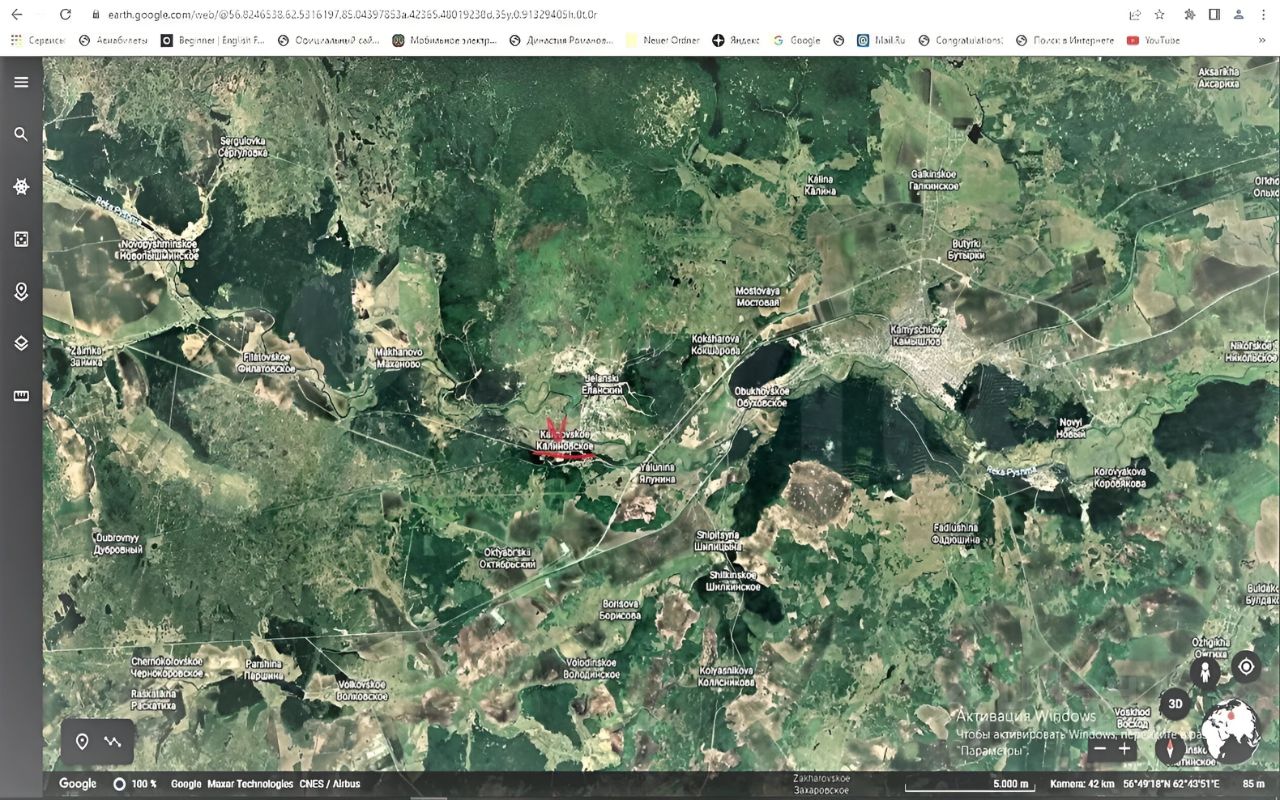Zoom out with the minus button

pos(1100,748)
